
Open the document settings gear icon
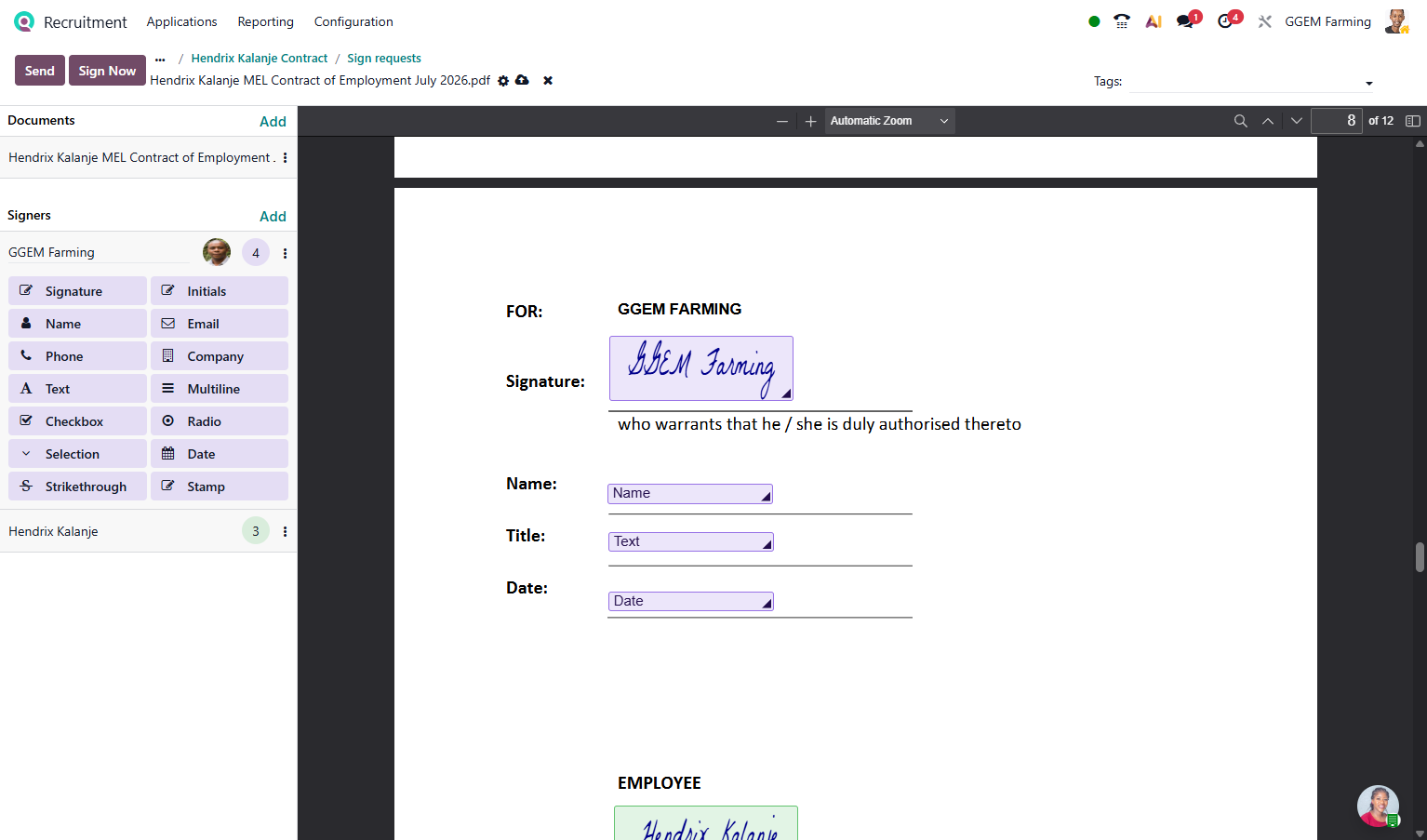503,81
